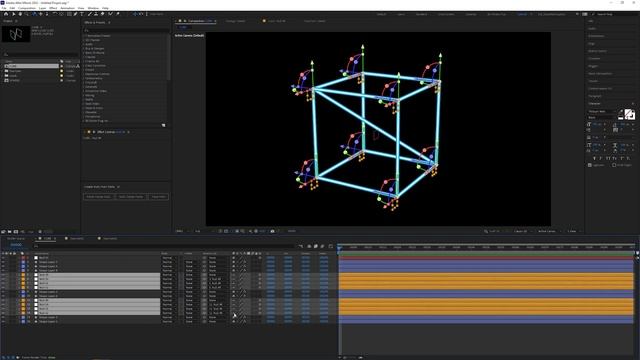This screenshot has width=640, height=360.
Task: Toggle the 3D switch of layer 1
Action: click(260, 258)
